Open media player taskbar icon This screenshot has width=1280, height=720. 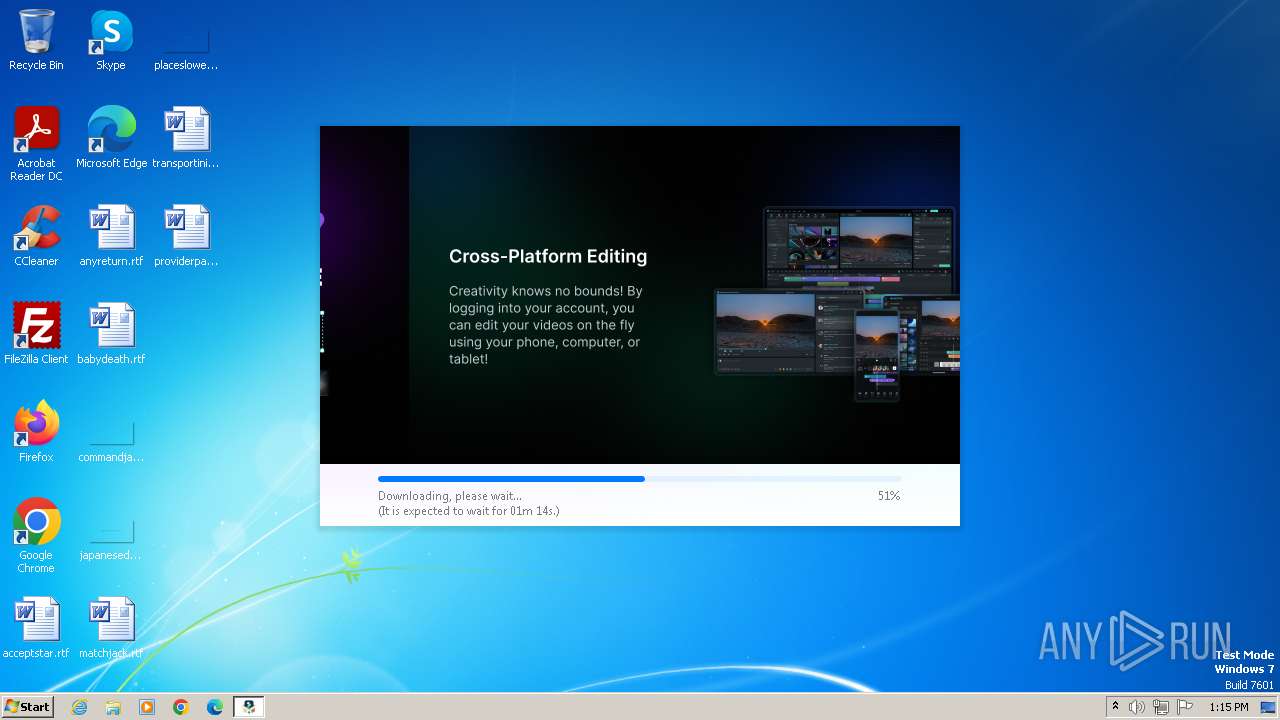(147, 707)
